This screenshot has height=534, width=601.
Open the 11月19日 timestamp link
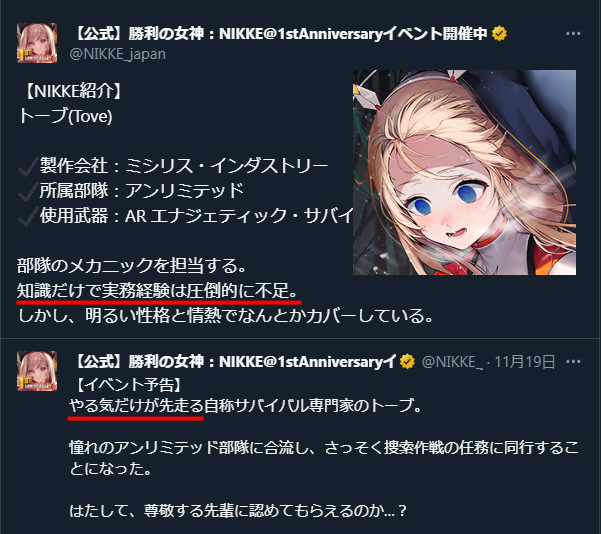click(525, 361)
